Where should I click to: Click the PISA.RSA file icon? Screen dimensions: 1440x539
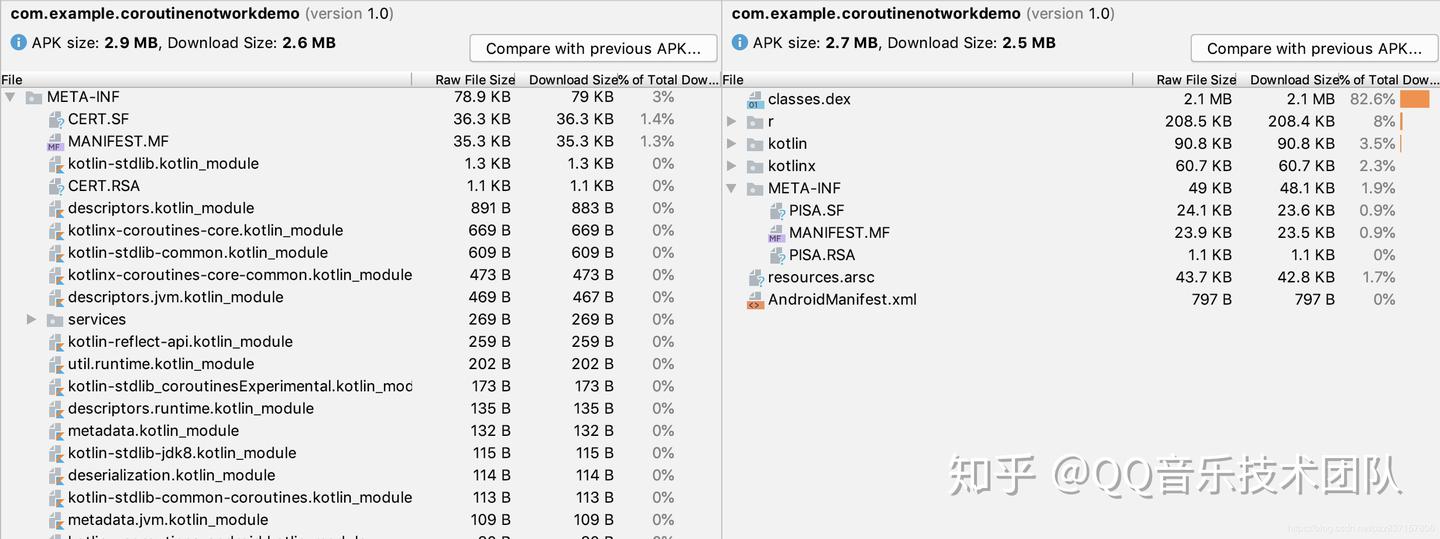point(776,255)
